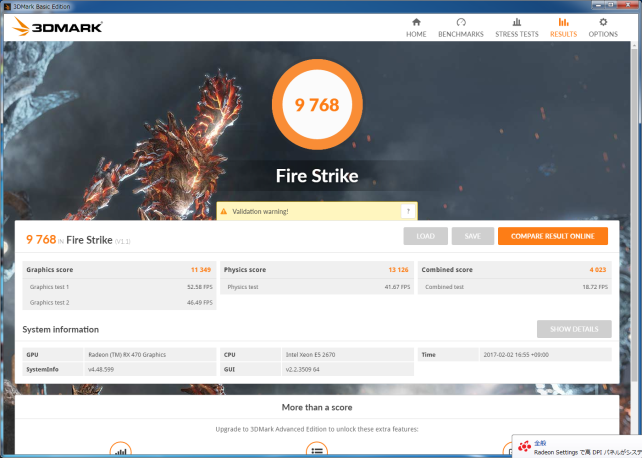
Task: Go to the BENCHMARKS tab
Action: [461, 28]
